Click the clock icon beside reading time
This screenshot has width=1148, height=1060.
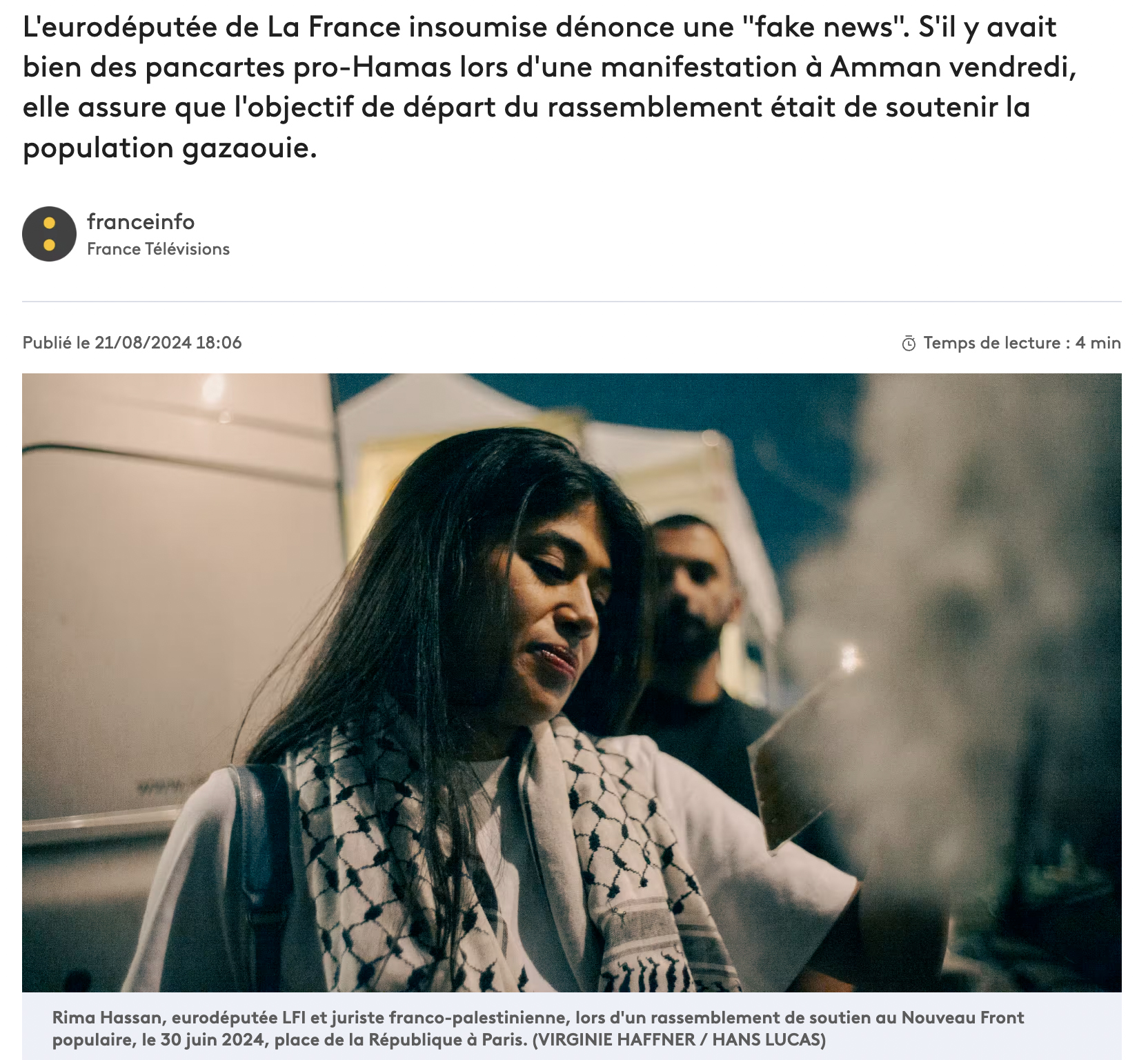click(909, 344)
